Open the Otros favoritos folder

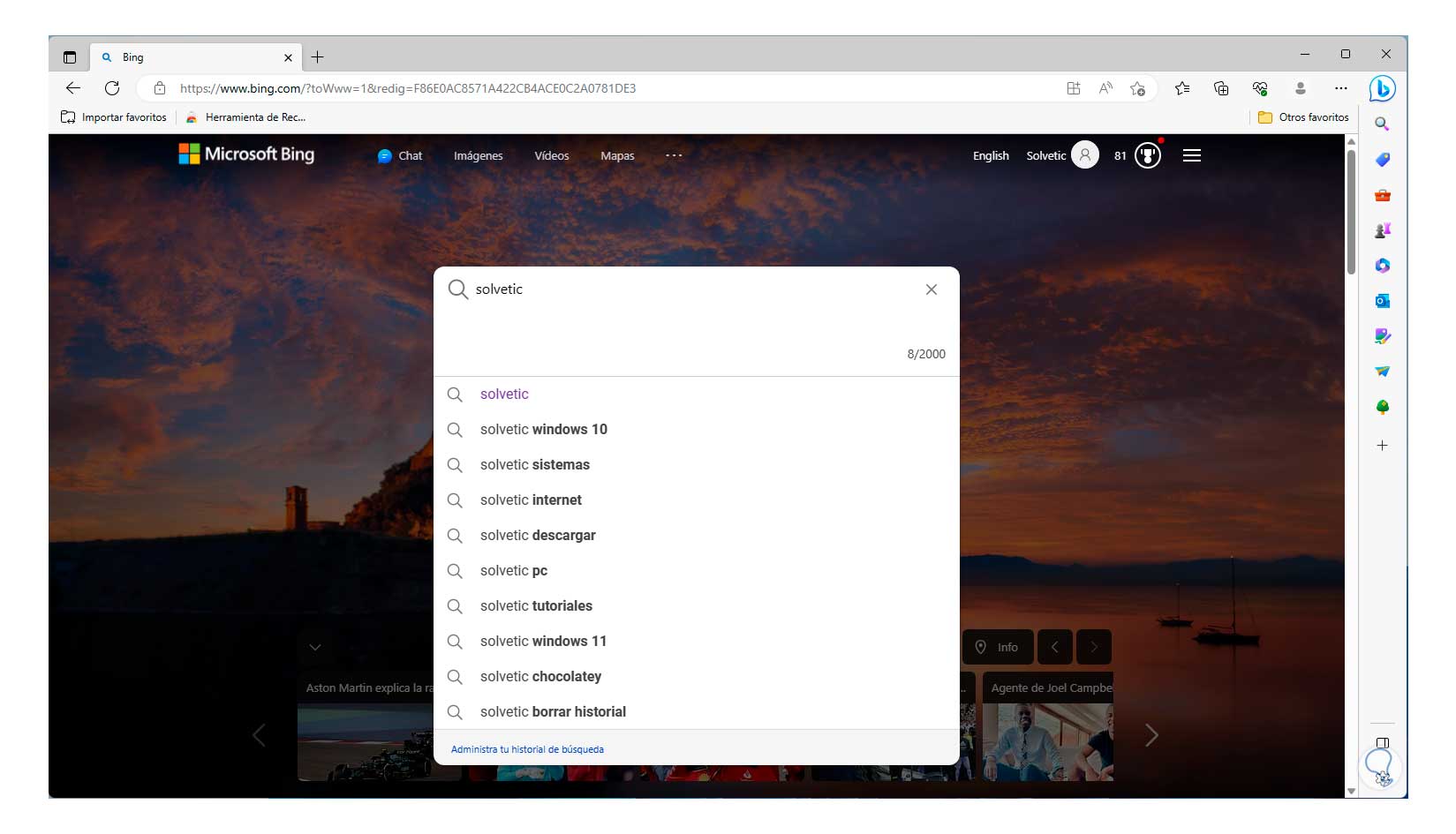click(x=1303, y=117)
